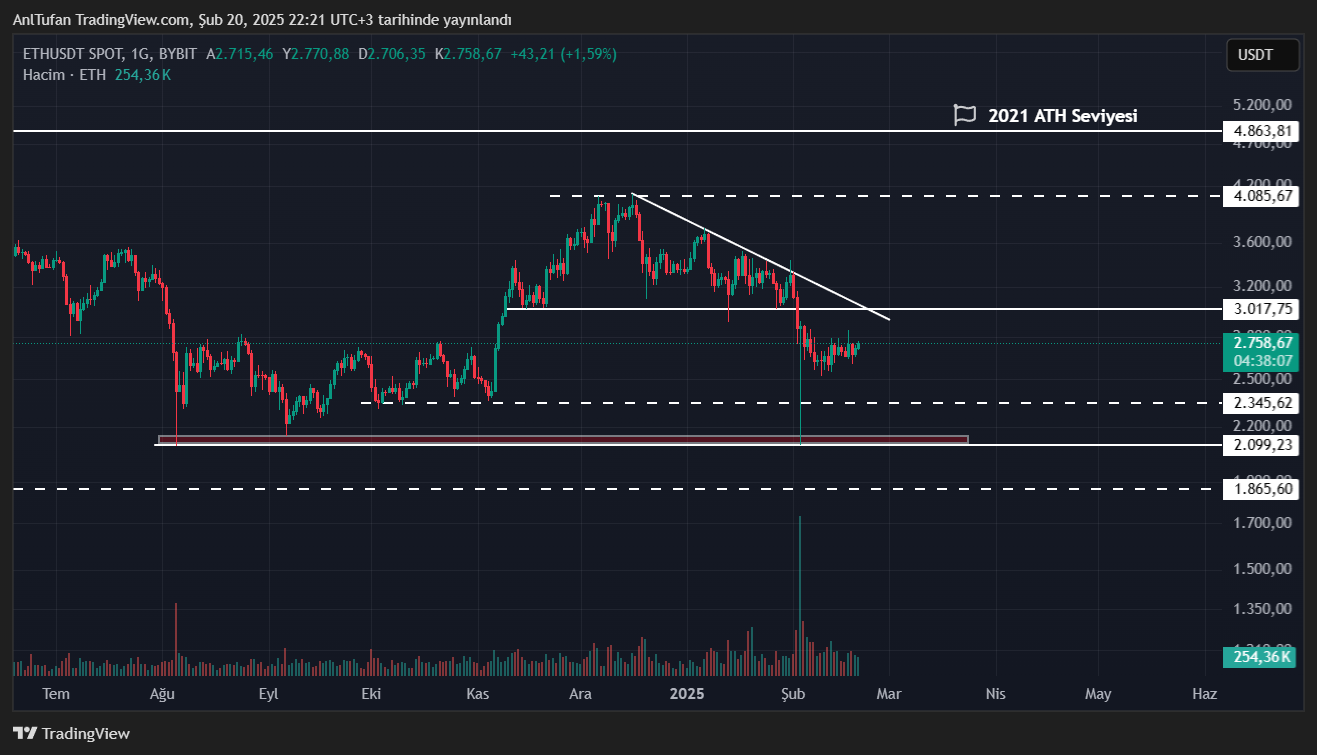1317x755 pixels.
Task: Click the 4.863,81 price label
Action: pyautogui.click(x=1263, y=131)
